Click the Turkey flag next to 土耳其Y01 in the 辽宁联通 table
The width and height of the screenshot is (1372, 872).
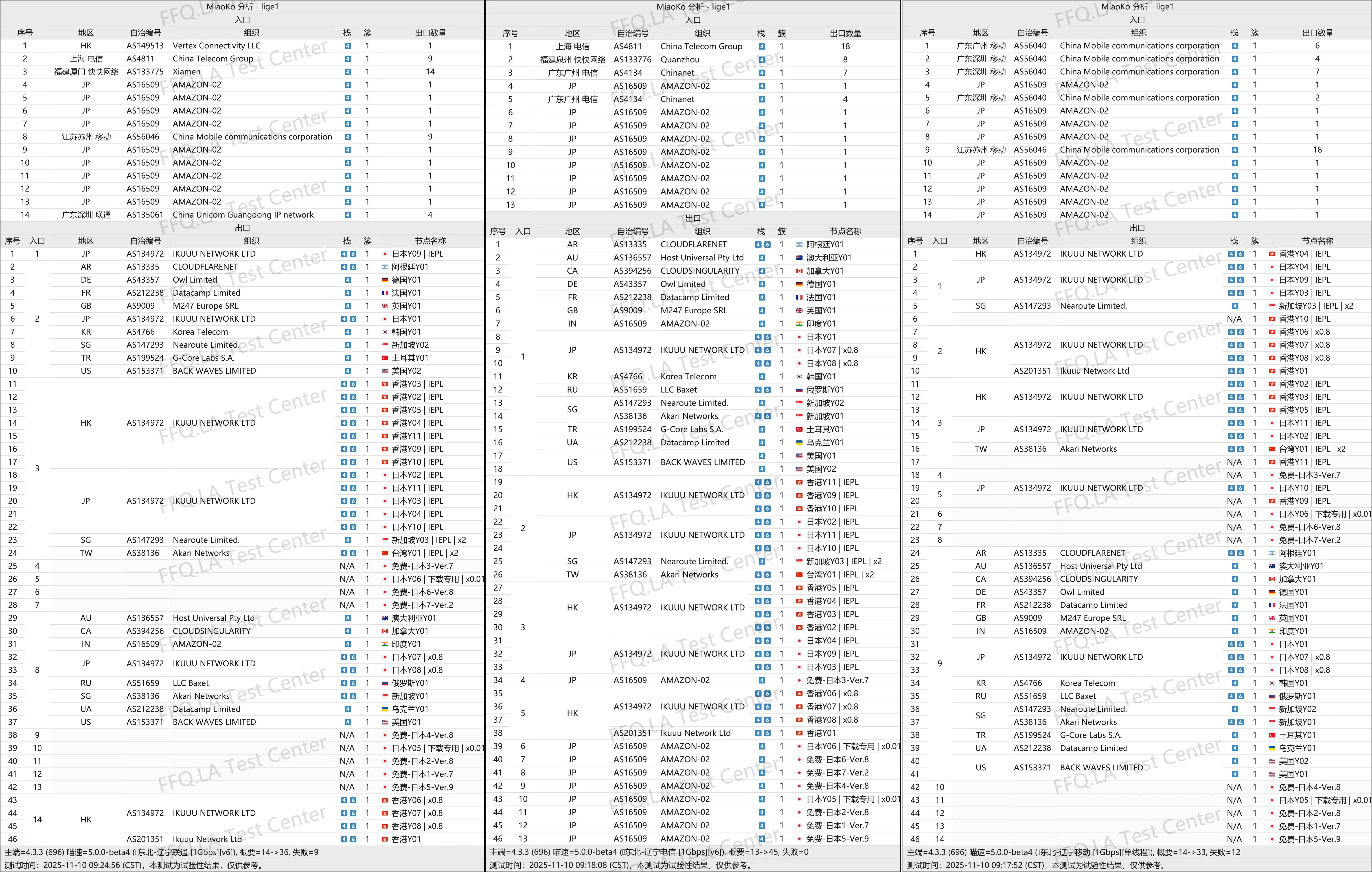coord(385,358)
